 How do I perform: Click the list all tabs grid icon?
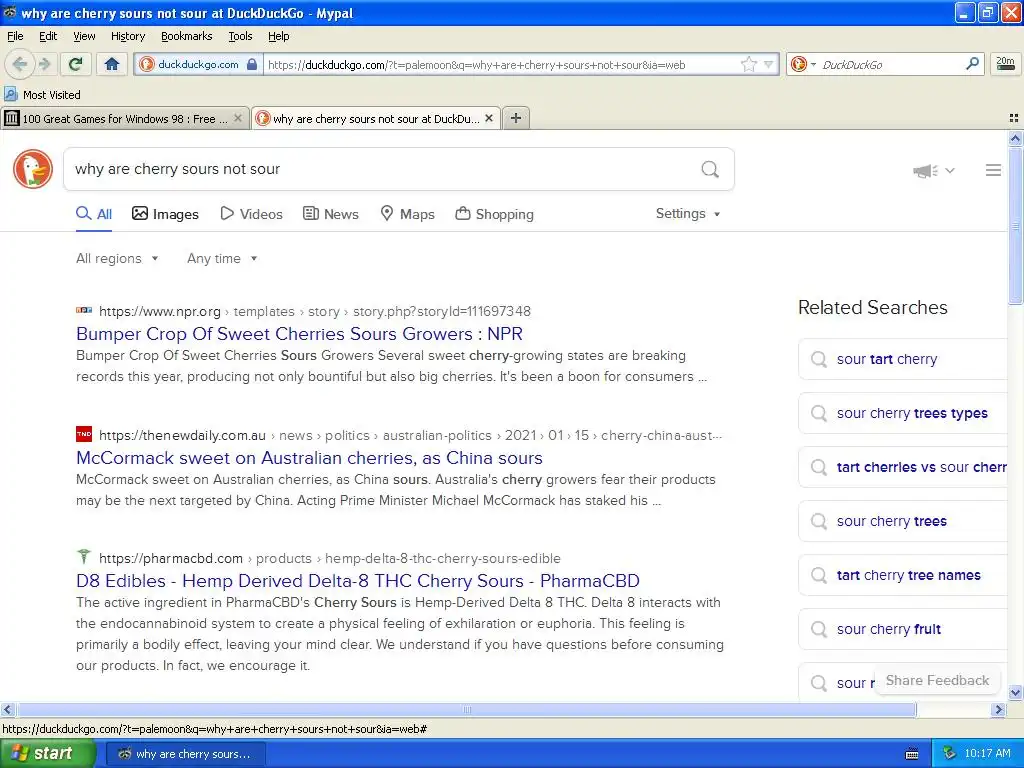1014,118
